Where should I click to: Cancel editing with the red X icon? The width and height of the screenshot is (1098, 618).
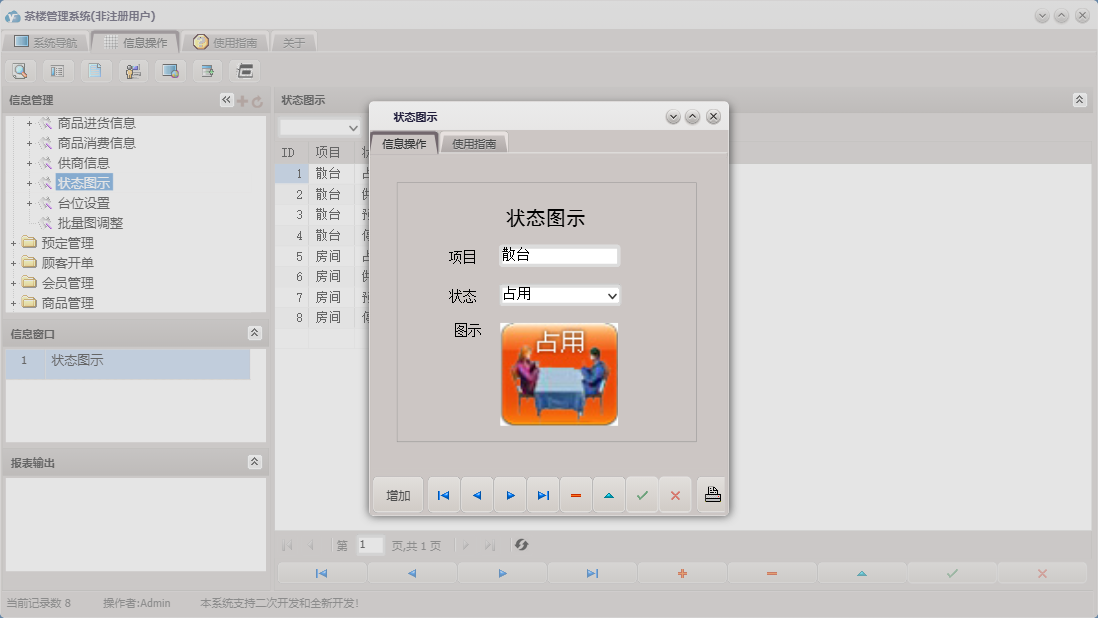tap(675, 494)
